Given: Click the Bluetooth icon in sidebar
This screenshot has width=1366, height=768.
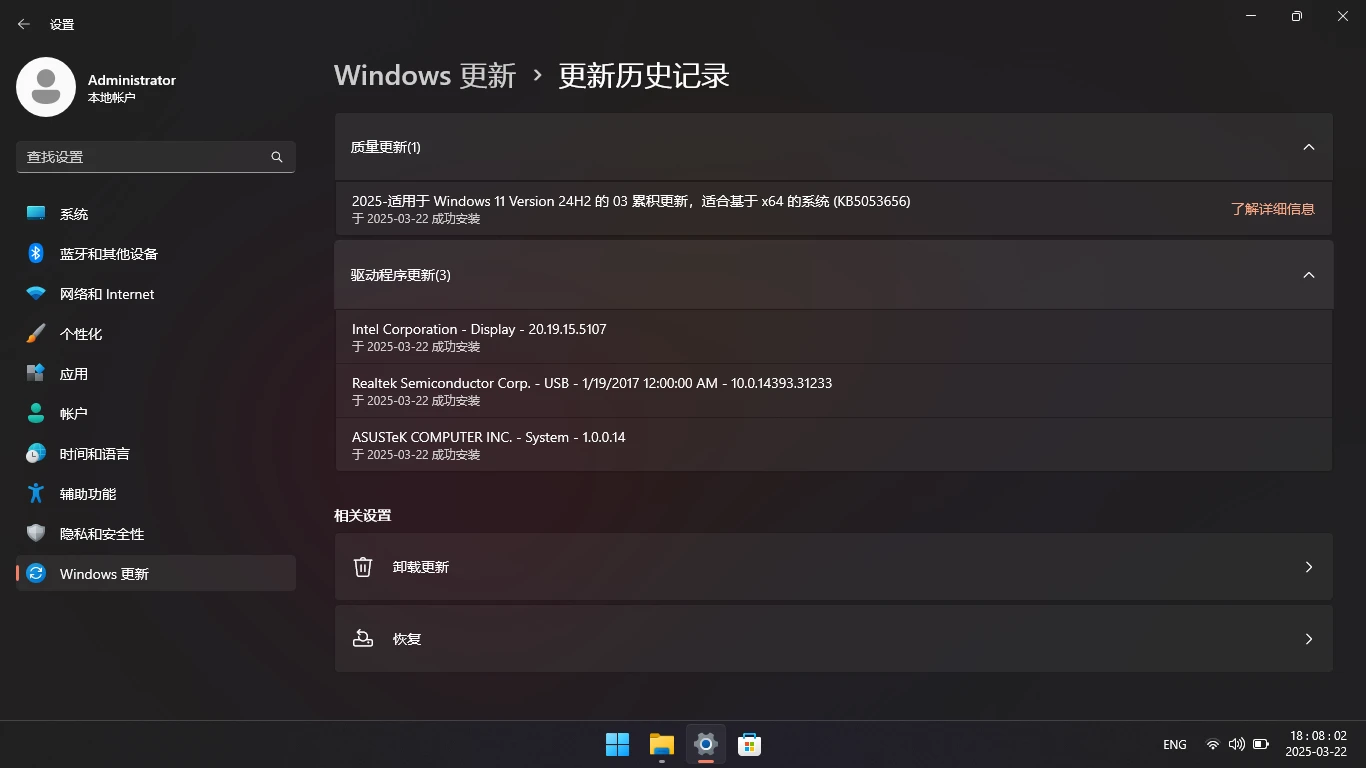Looking at the screenshot, I should click(x=36, y=254).
